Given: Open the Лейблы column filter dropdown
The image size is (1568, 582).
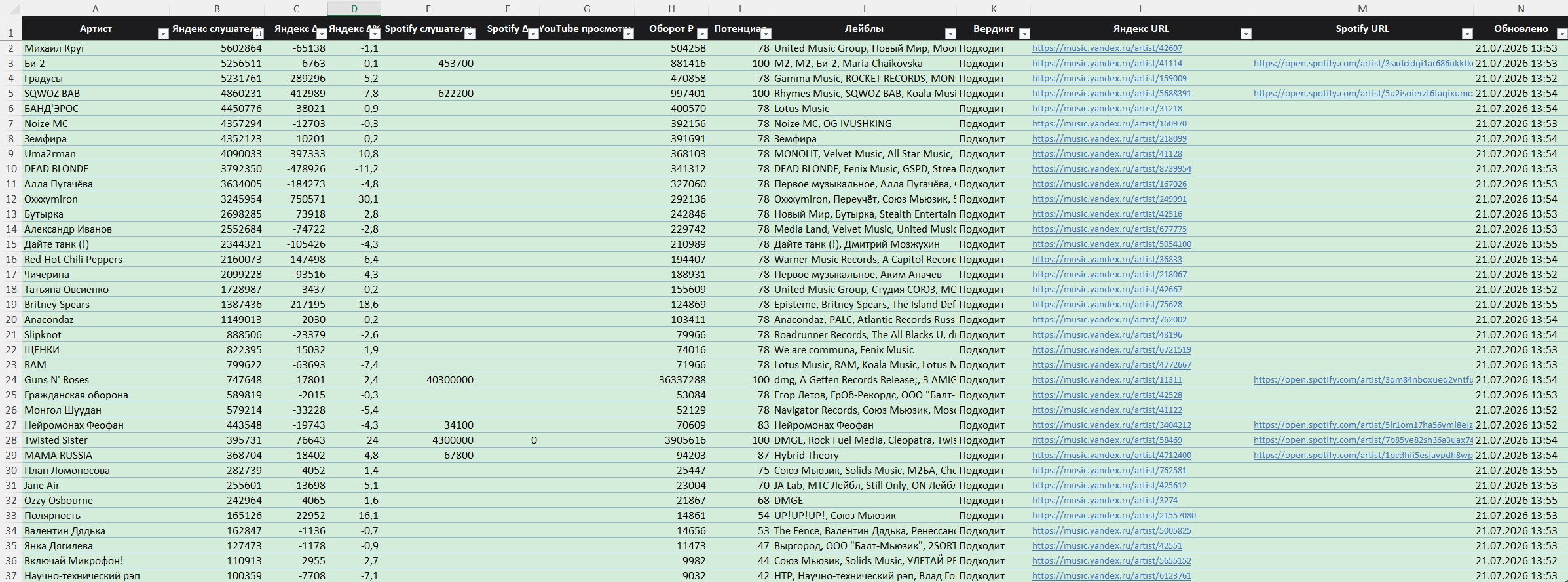Looking at the screenshot, I should 950,34.
